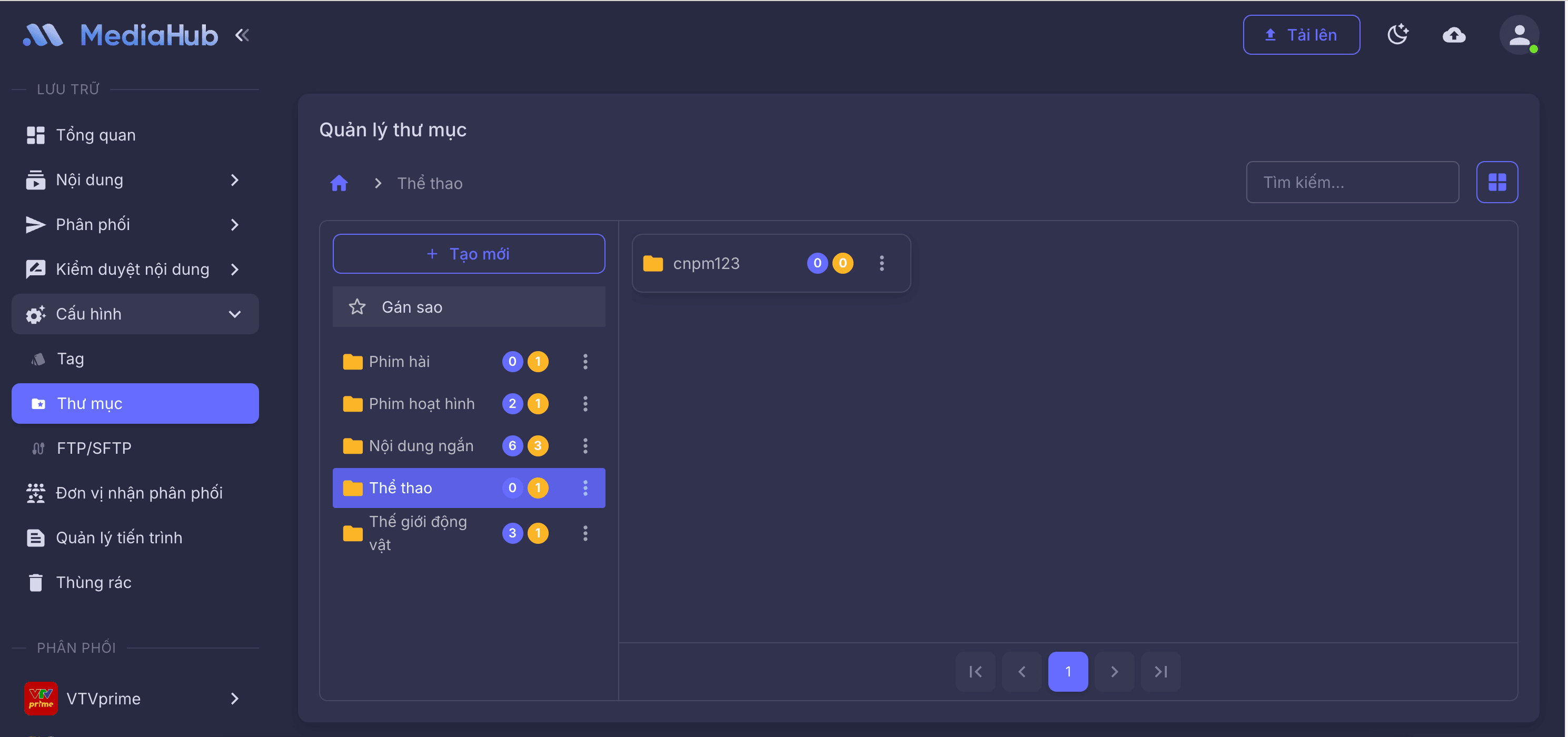Viewport: 1568px width, 737px height.
Task: Open three-dot menu for Nội dung ngắn
Action: point(585,446)
